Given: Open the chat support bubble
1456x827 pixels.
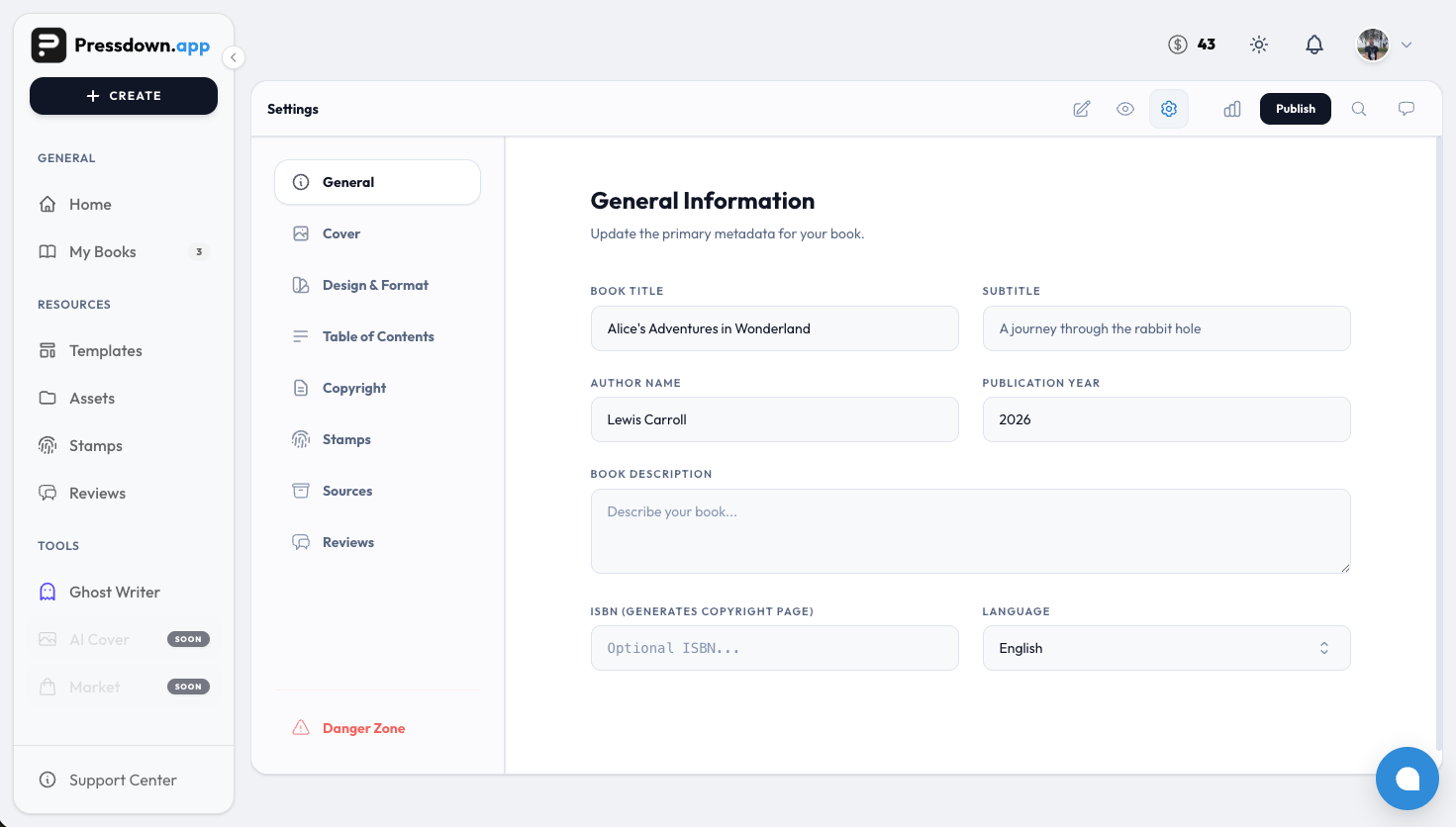Looking at the screenshot, I should pos(1407,779).
